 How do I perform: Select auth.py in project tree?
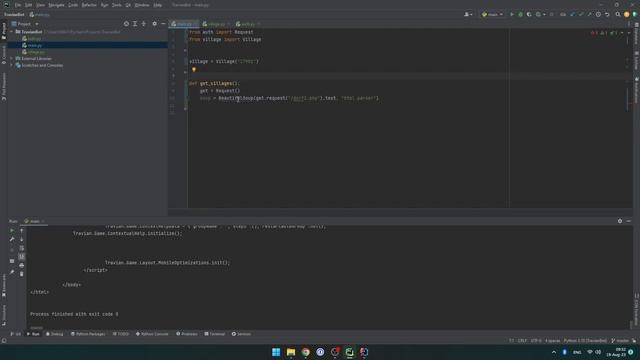tap(32, 38)
